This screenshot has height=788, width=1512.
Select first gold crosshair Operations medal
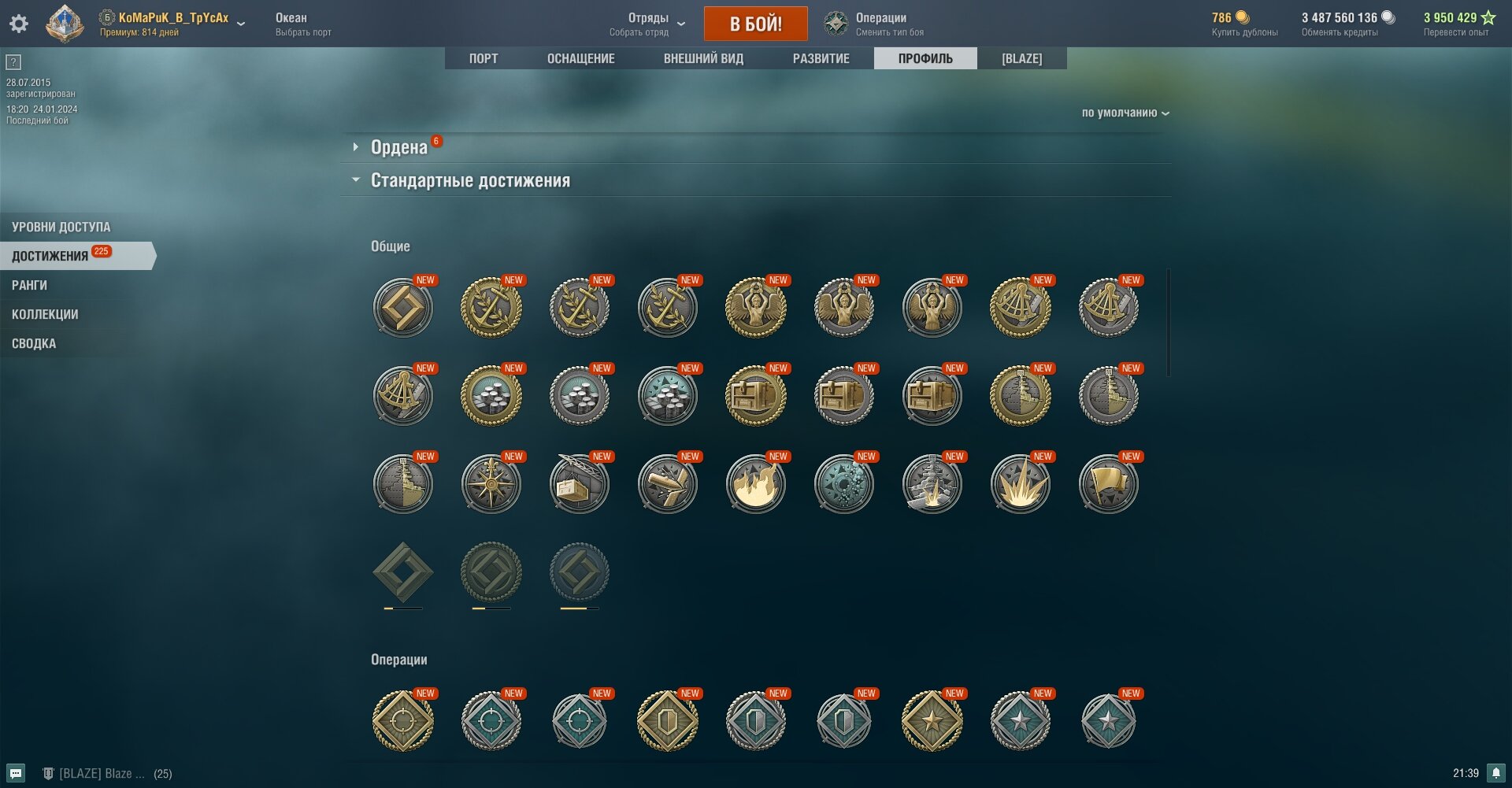403,721
